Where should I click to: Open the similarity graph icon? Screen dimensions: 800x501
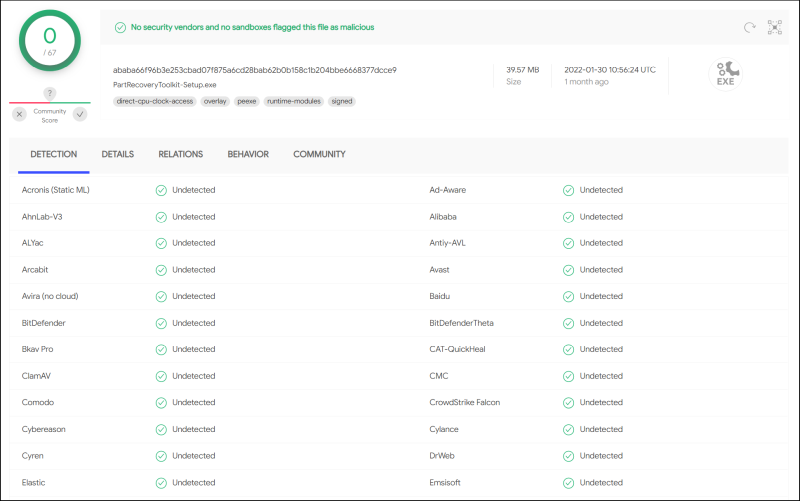tap(774, 28)
